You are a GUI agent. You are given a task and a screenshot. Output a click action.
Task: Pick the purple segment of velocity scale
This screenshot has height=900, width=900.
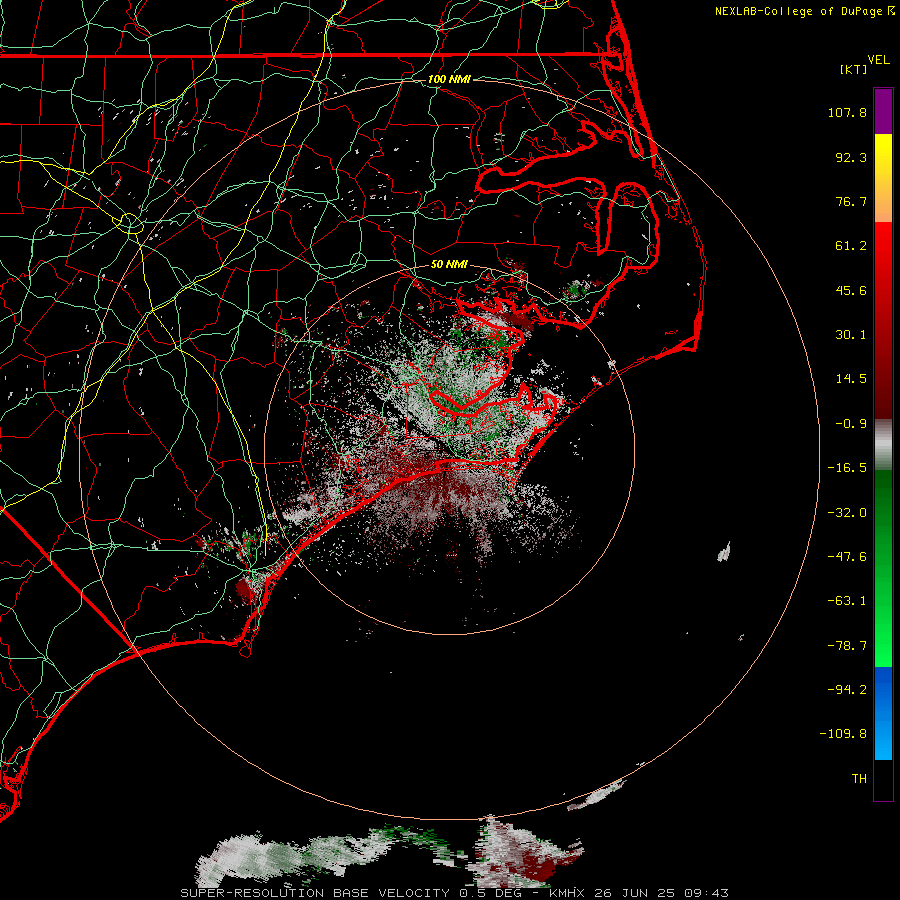[883, 111]
